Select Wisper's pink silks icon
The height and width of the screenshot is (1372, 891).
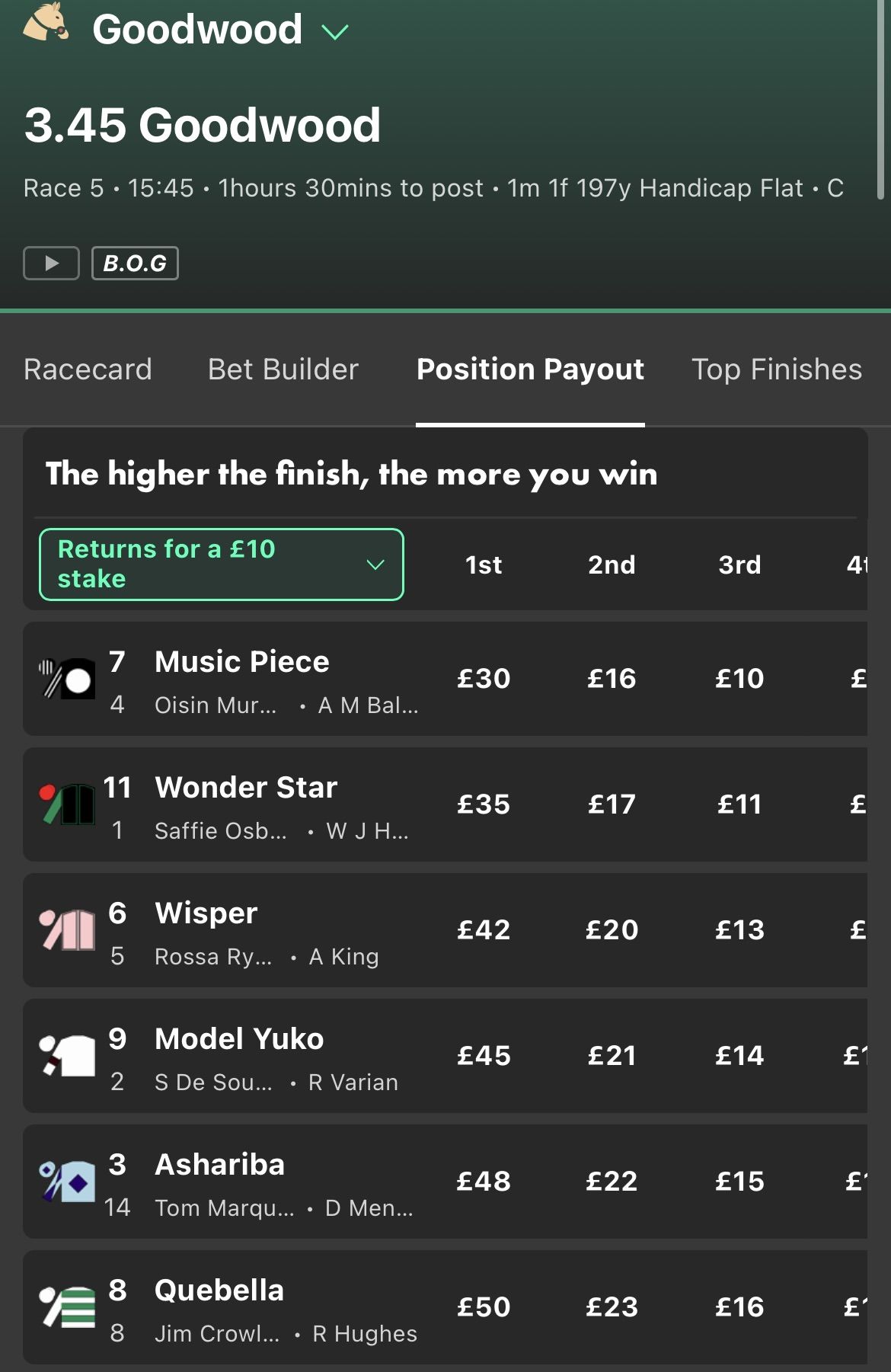[68, 930]
